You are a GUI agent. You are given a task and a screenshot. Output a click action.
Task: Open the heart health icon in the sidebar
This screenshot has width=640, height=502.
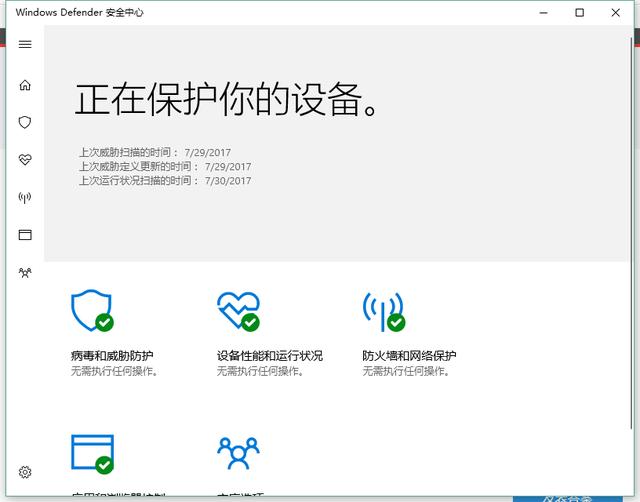click(x=25, y=160)
